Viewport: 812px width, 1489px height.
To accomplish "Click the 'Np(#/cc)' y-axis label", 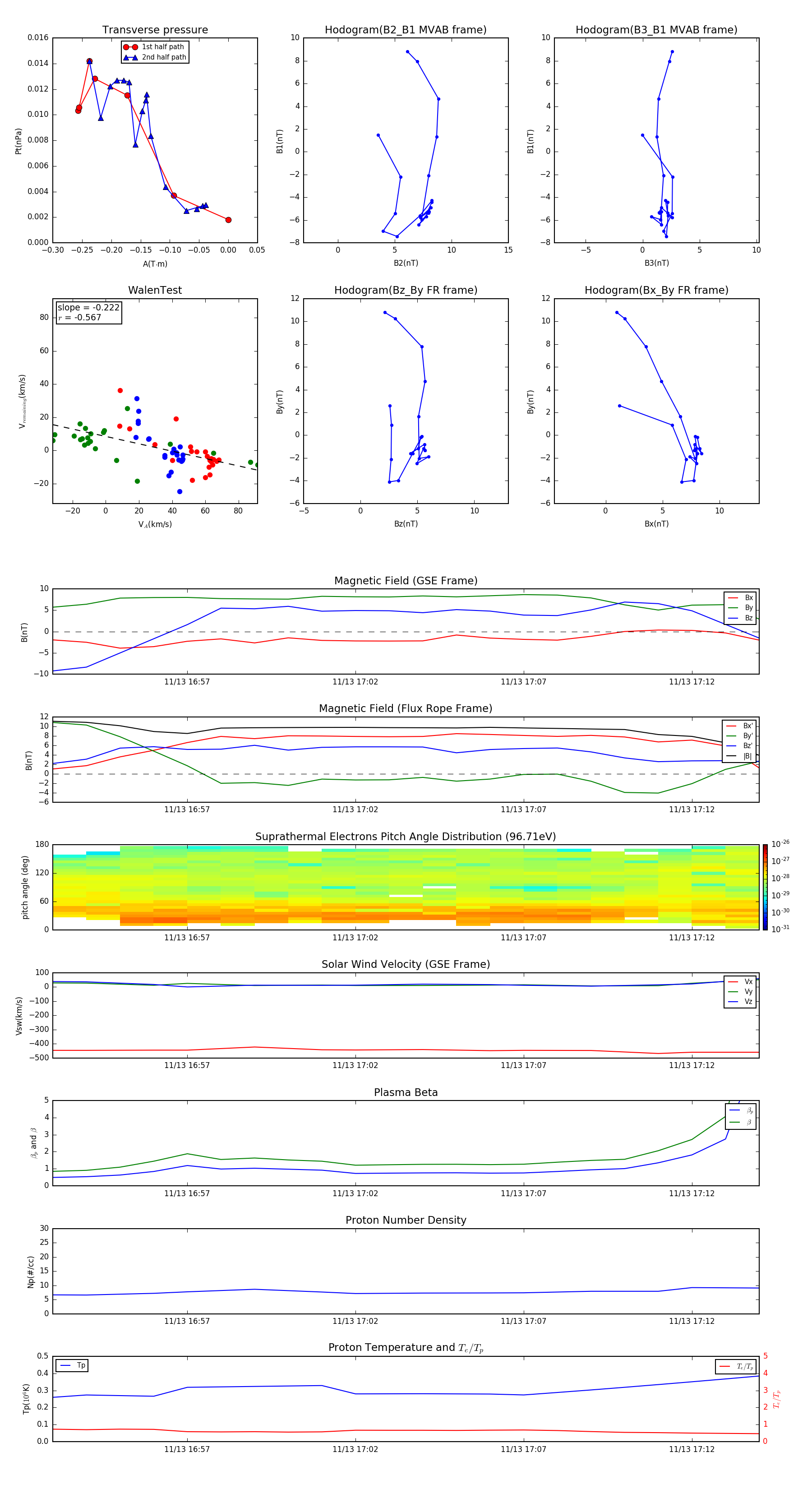I will pos(31,1272).
